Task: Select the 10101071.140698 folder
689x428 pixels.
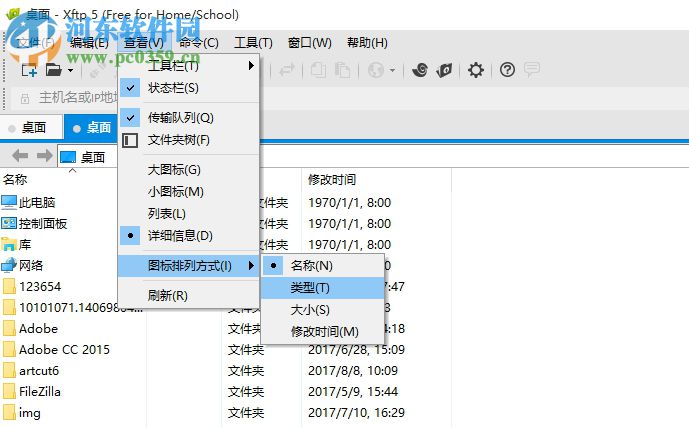Action: (x=73, y=308)
